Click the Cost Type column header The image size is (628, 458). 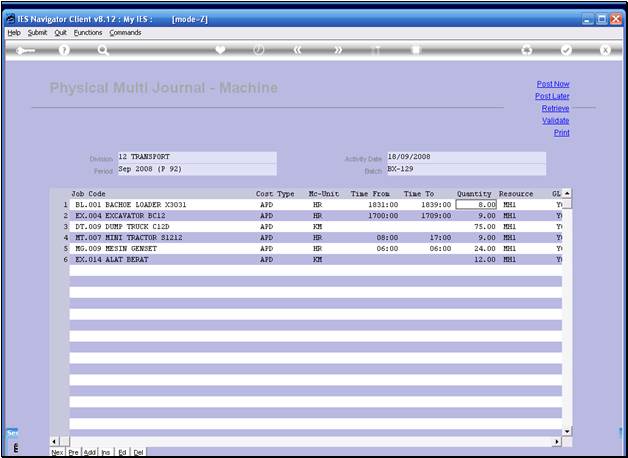pyautogui.click(x=275, y=194)
